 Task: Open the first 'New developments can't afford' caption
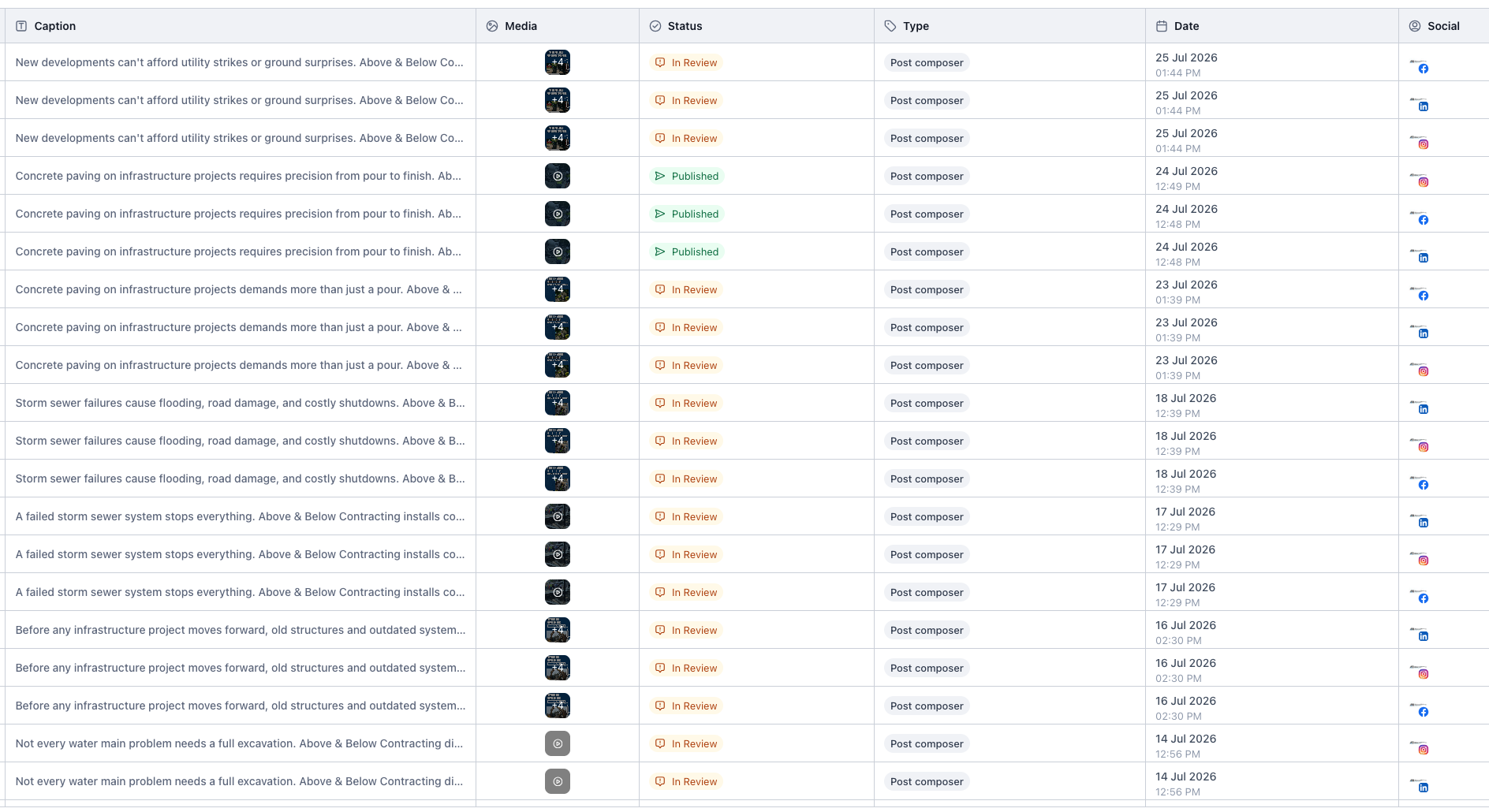coord(240,62)
